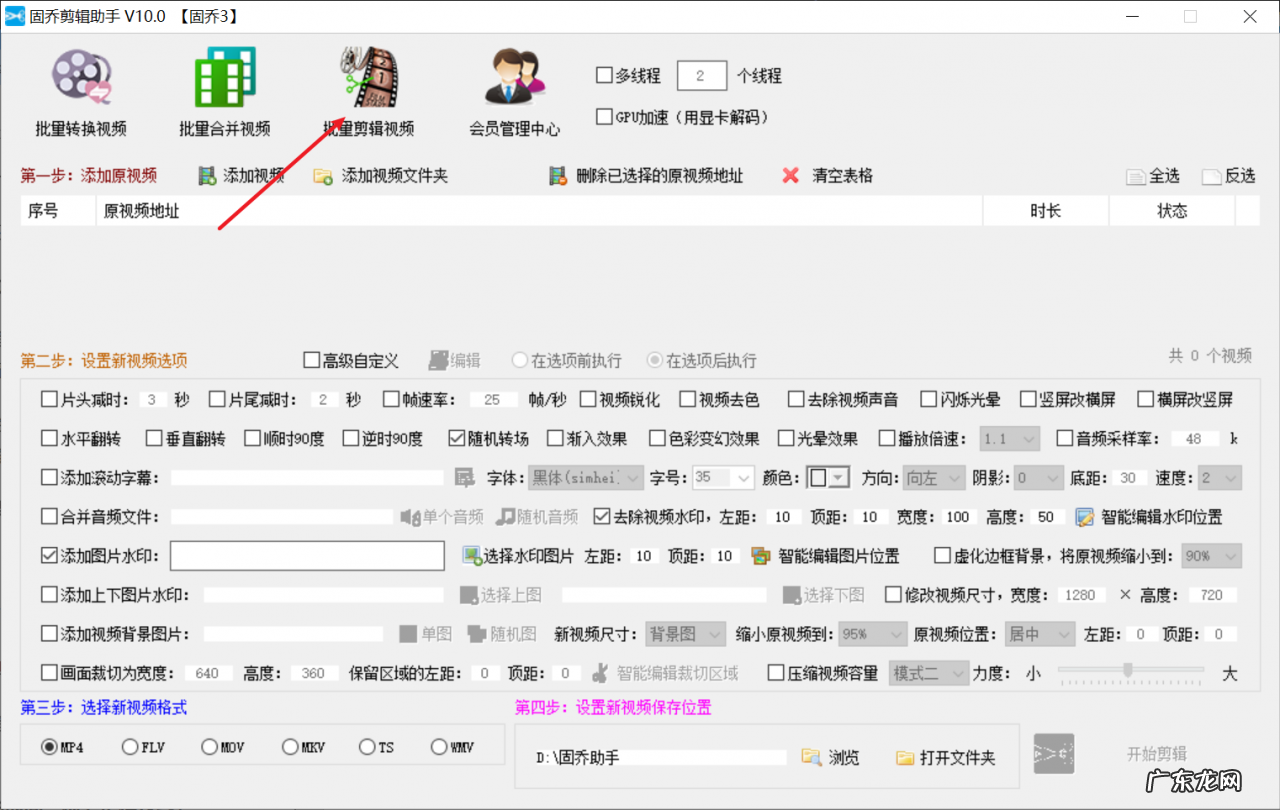
Task: Click 全选 to select all videos
Action: pos(1153,174)
